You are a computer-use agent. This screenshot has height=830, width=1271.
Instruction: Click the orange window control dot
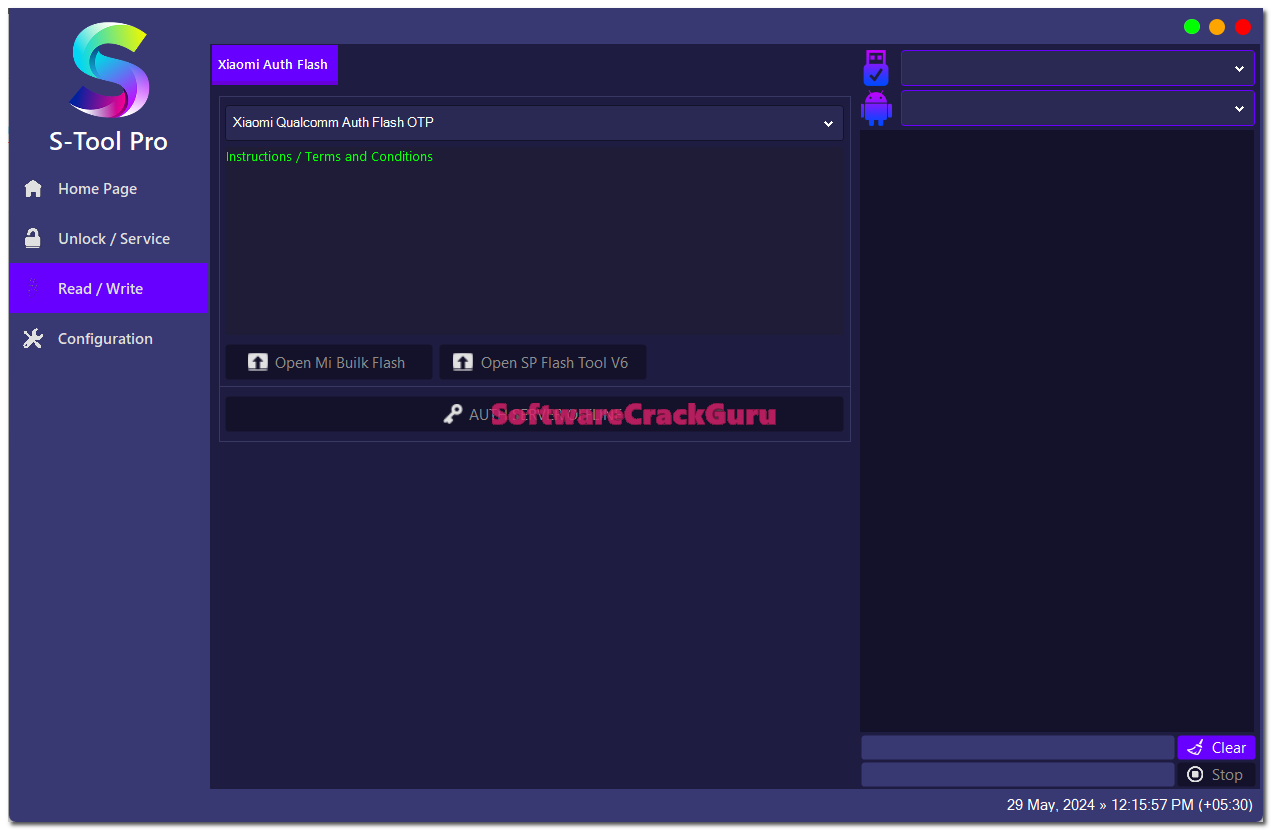[1217, 27]
